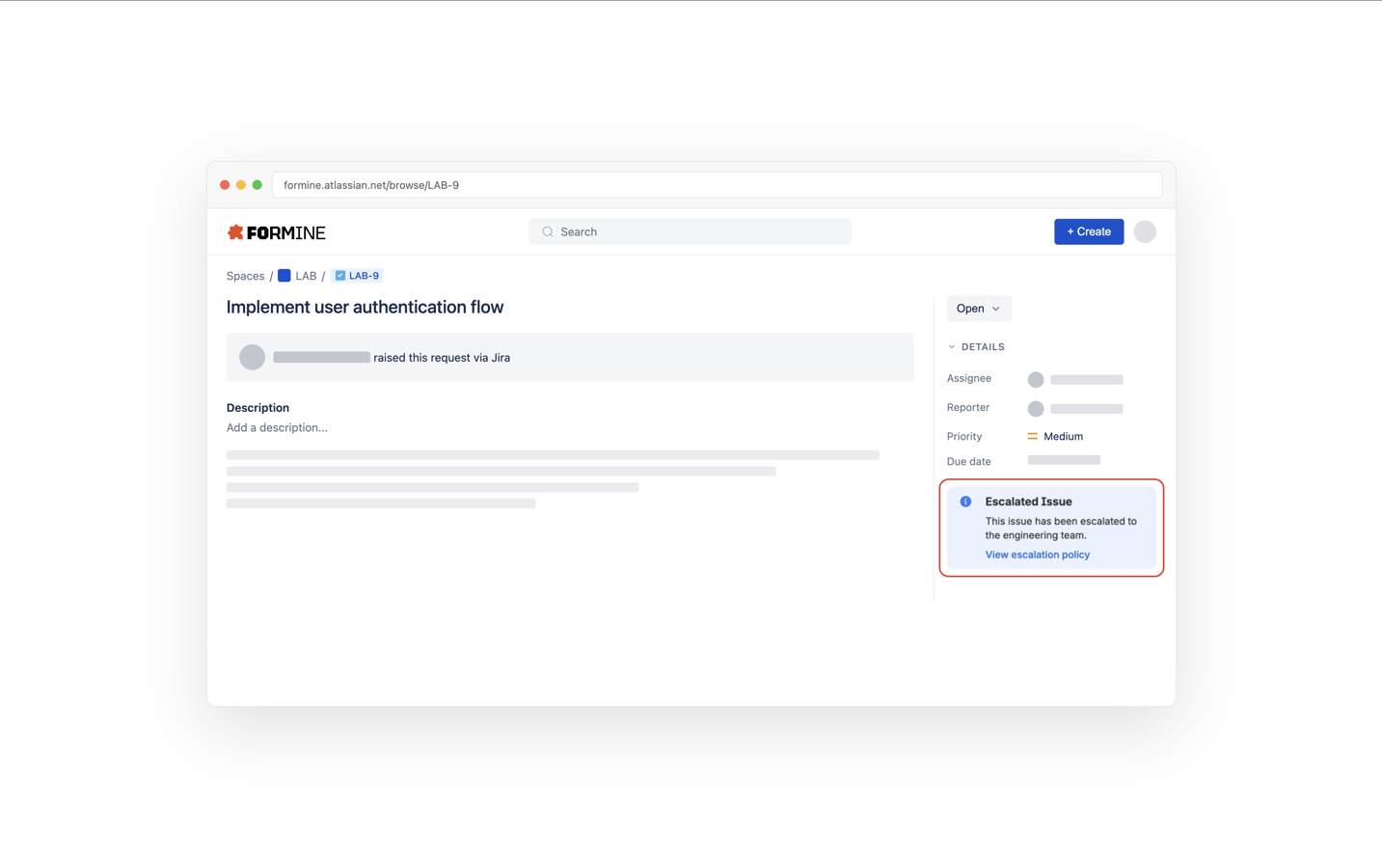Click the Reporter avatar icon
The image size is (1382, 868).
[1035, 408]
